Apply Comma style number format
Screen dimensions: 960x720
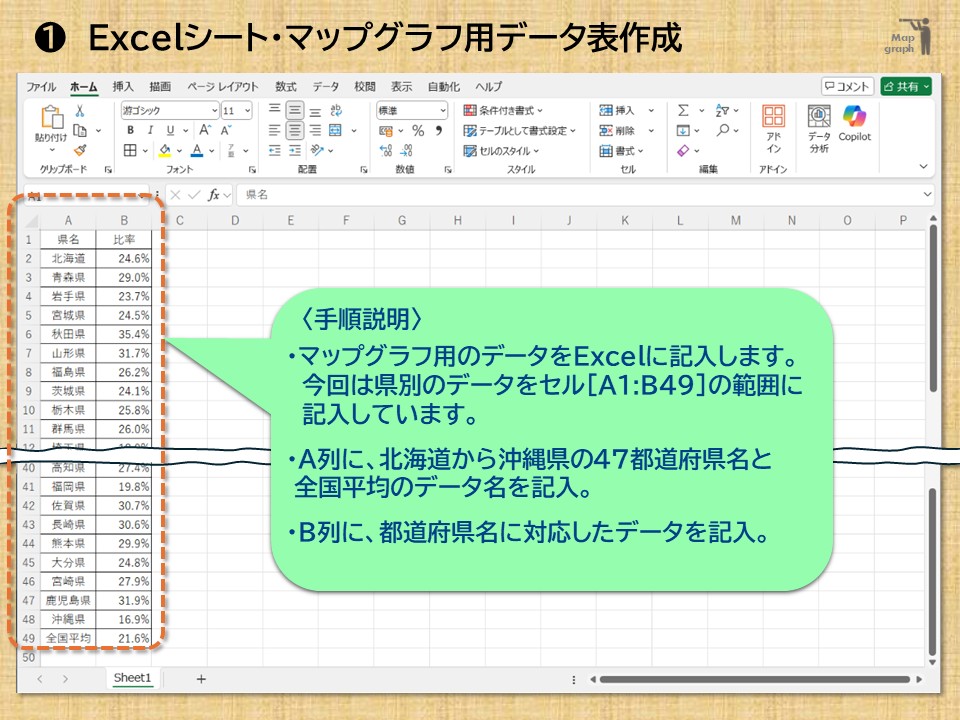coord(439,130)
